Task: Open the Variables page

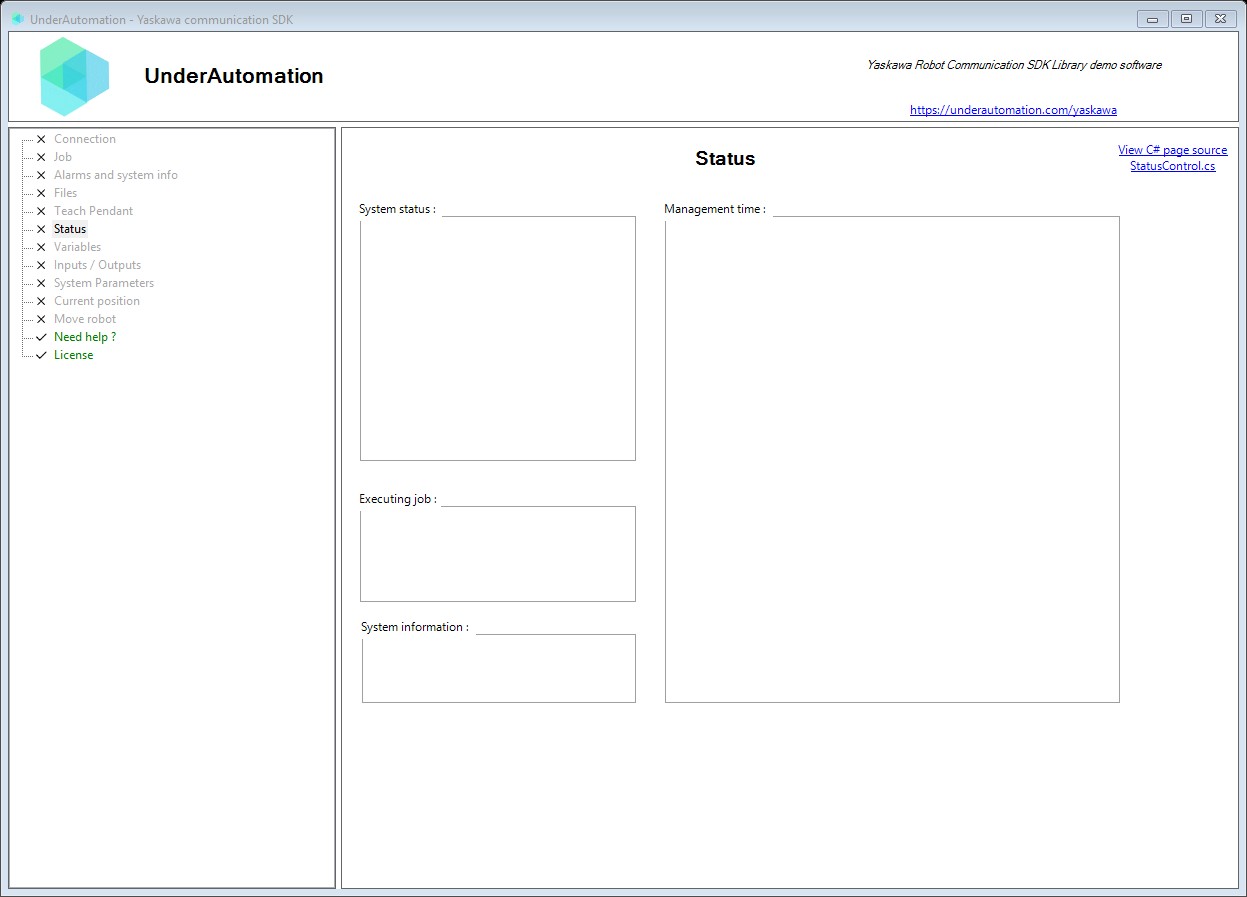Action: coord(77,247)
